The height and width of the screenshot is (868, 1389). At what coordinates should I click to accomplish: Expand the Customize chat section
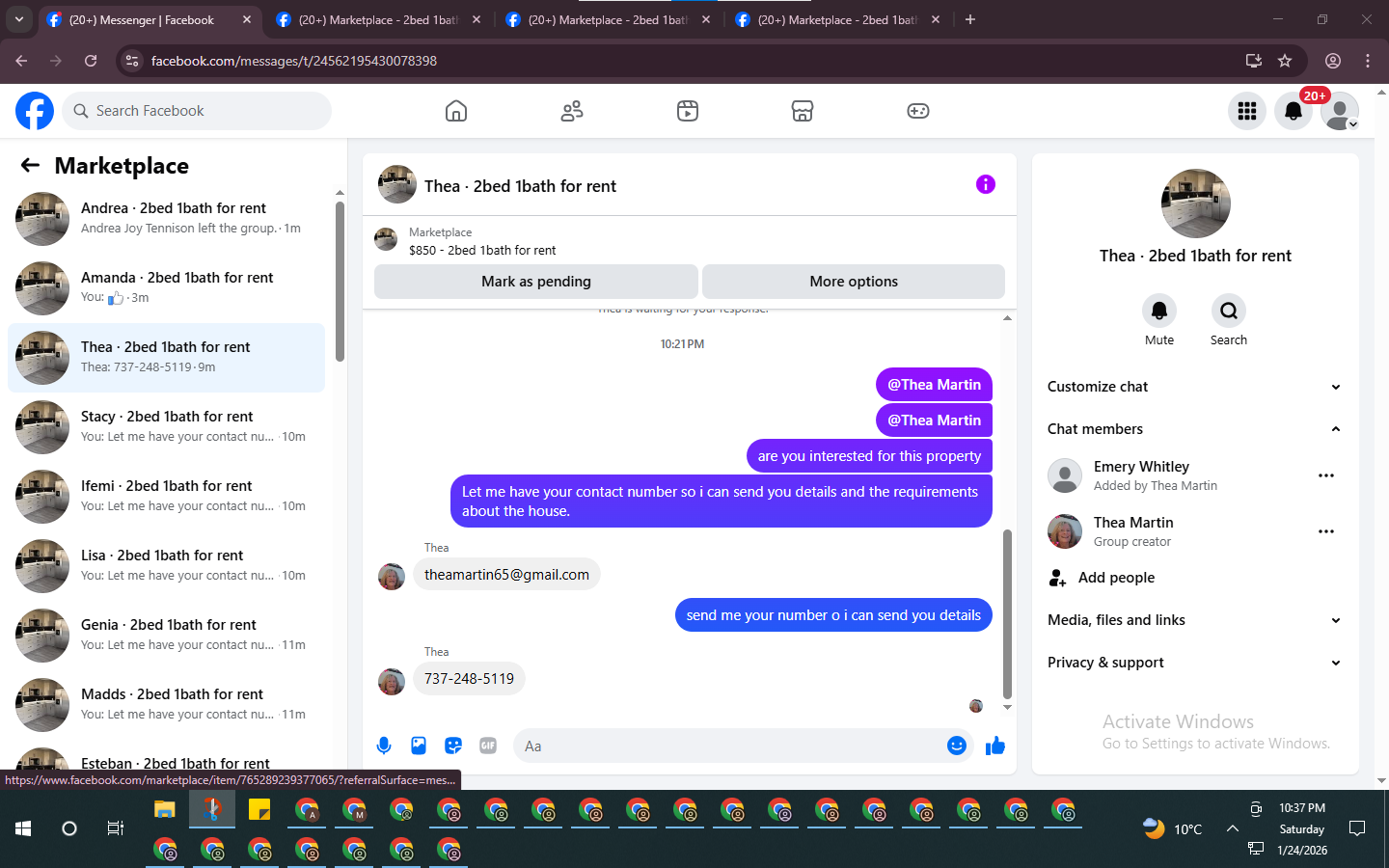click(1195, 387)
